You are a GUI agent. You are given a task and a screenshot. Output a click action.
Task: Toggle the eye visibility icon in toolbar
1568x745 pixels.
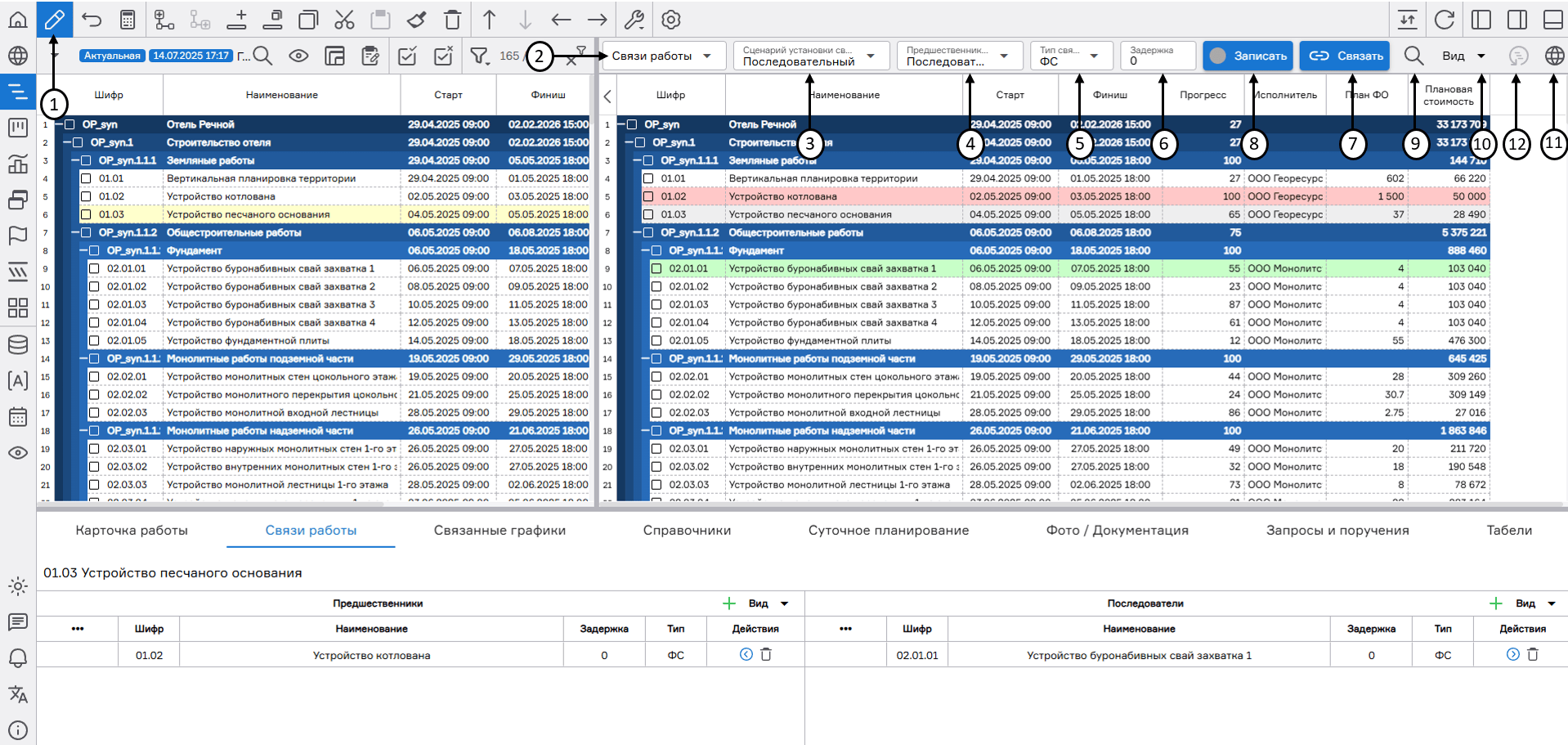[x=298, y=56]
